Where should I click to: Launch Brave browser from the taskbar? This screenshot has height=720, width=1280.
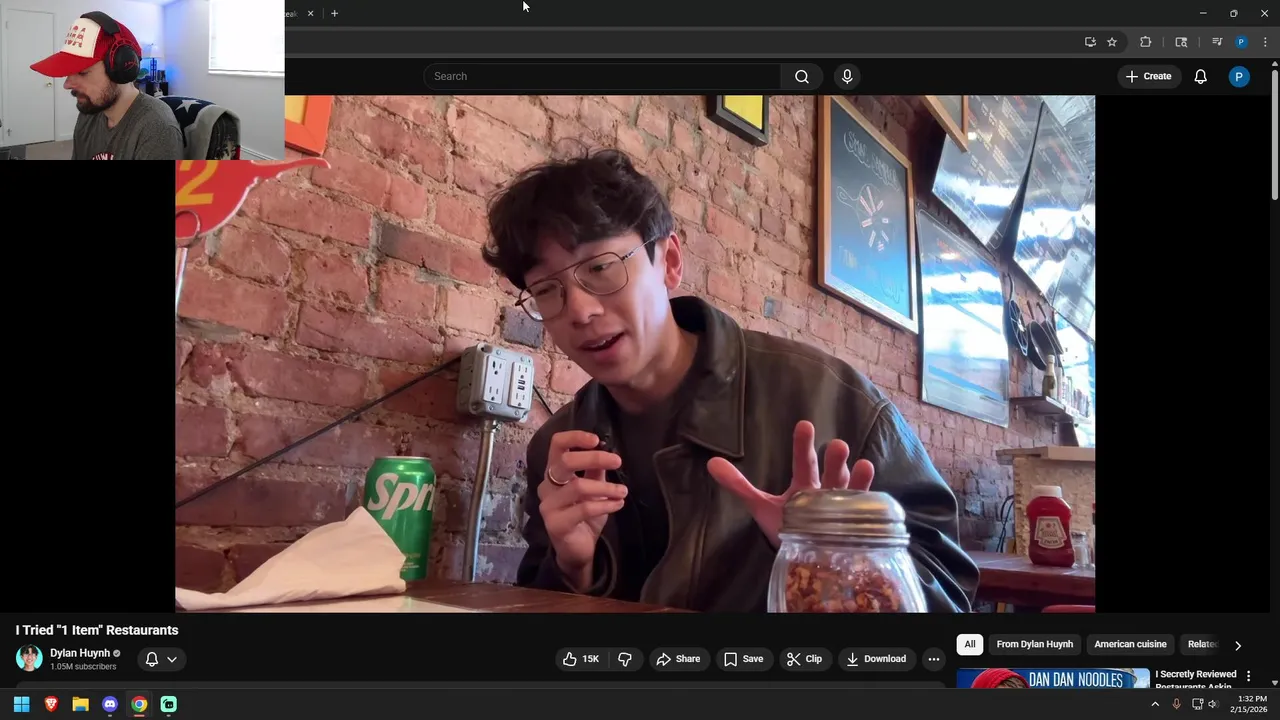click(51, 704)
